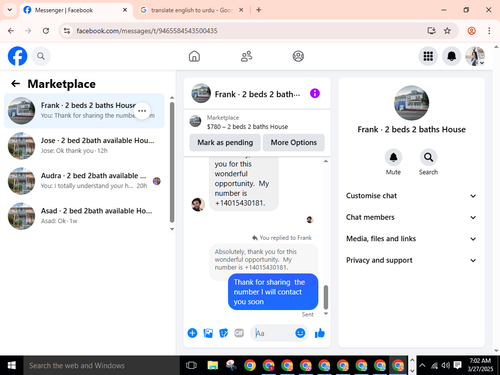Open Frank's listing photo in details panel
The image size is (500, 375).
[412, 103]
